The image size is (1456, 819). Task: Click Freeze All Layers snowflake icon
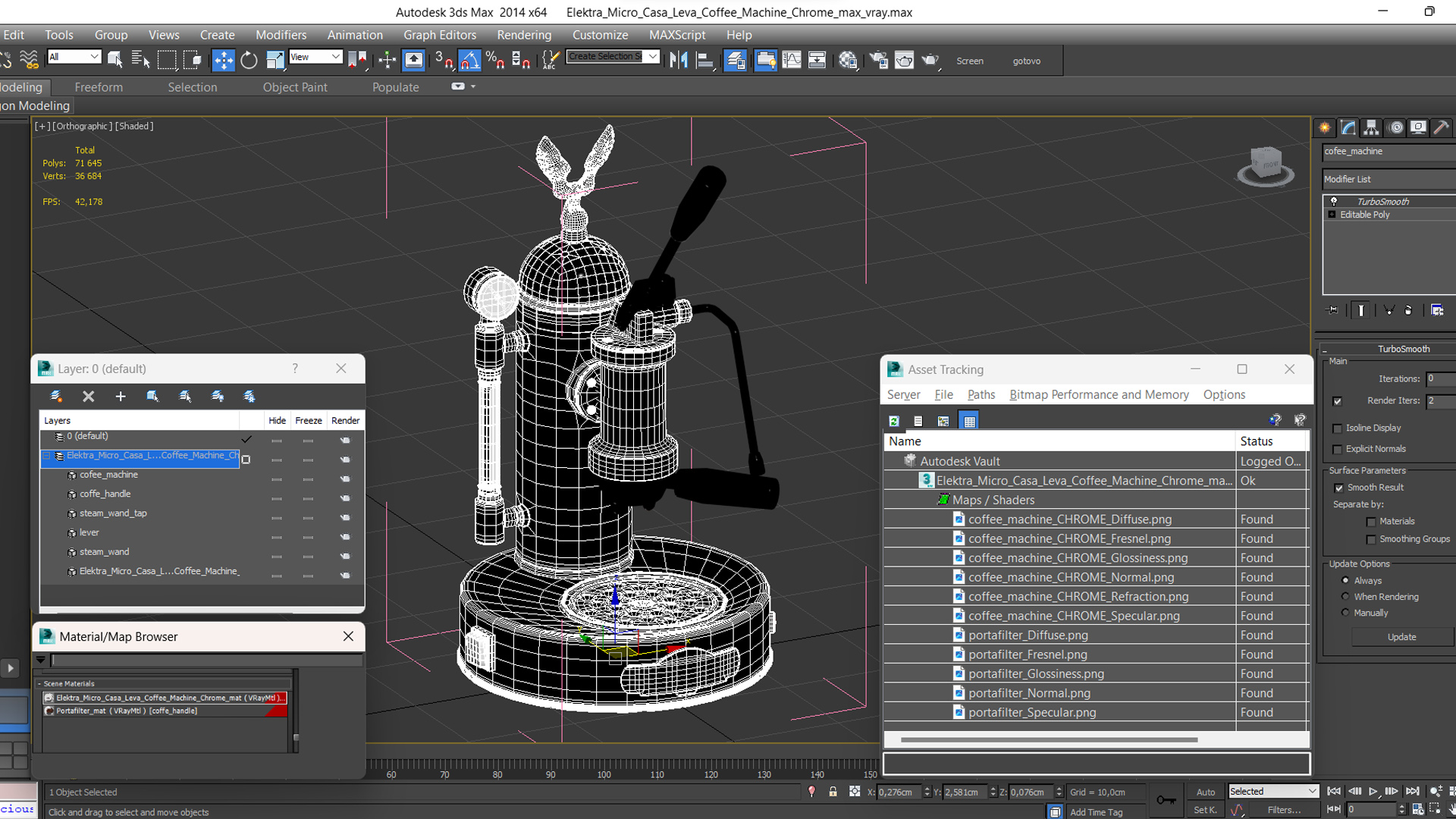249,396
